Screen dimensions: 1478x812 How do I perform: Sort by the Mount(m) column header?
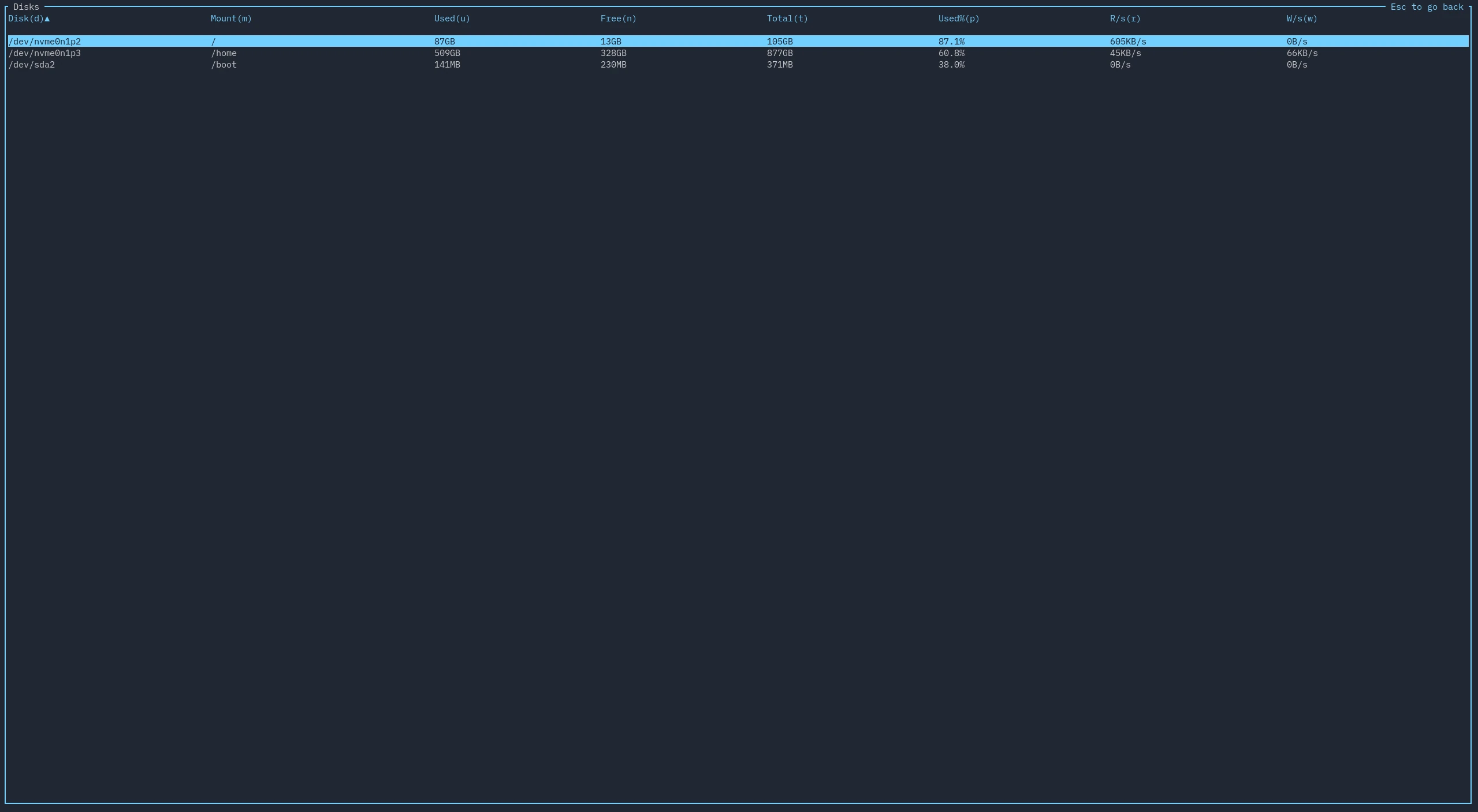click(230, 18)
